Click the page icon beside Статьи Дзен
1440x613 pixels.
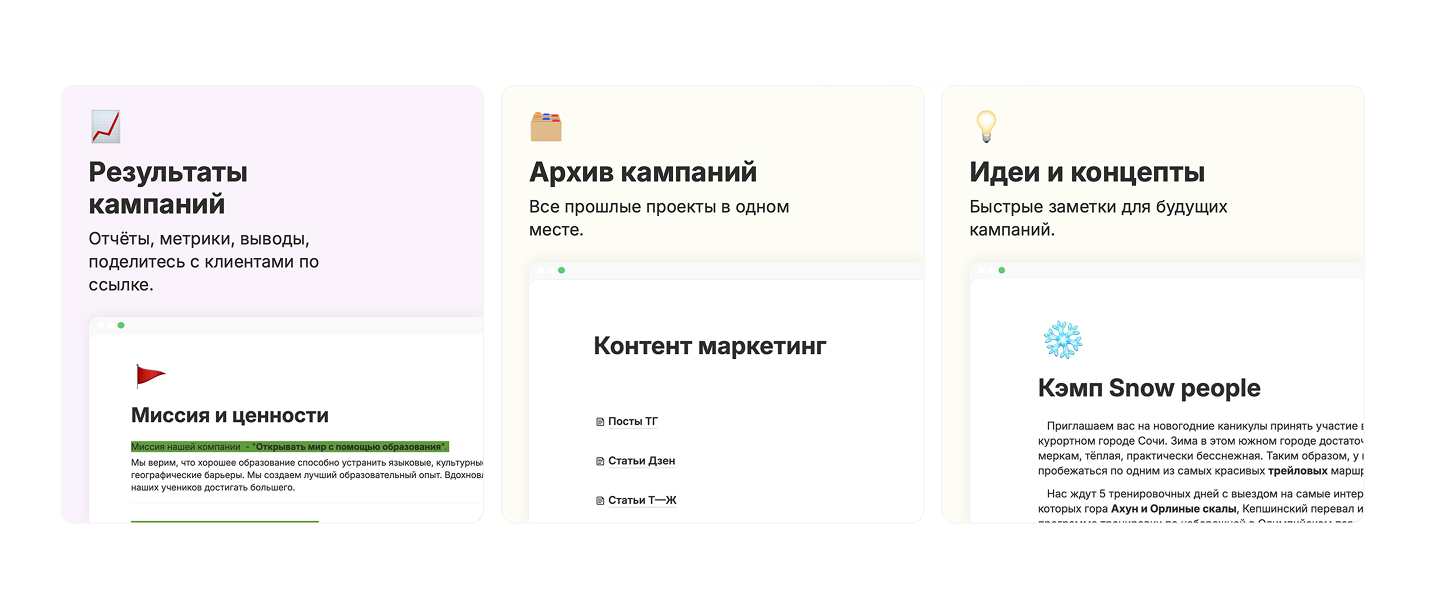(x=600, y=462)
